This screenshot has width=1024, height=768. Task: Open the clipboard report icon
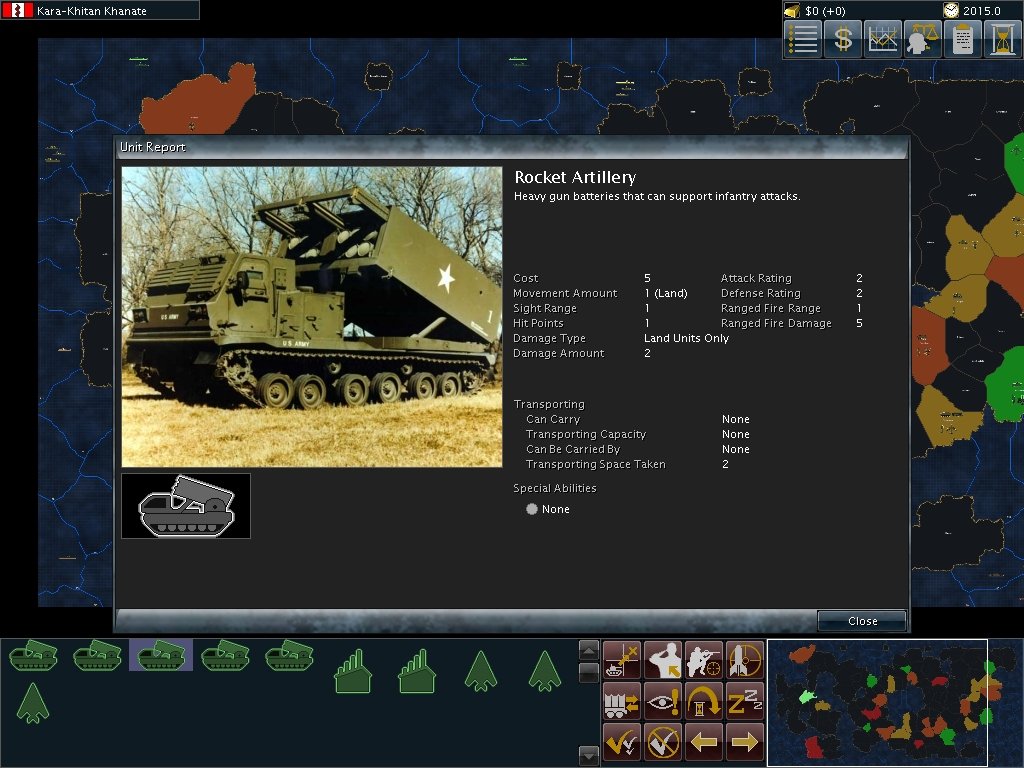coord(963,39)
